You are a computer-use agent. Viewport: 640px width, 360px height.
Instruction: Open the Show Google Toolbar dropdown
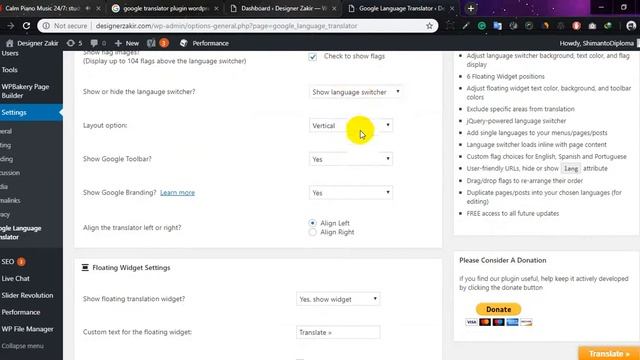click(351, 159)
